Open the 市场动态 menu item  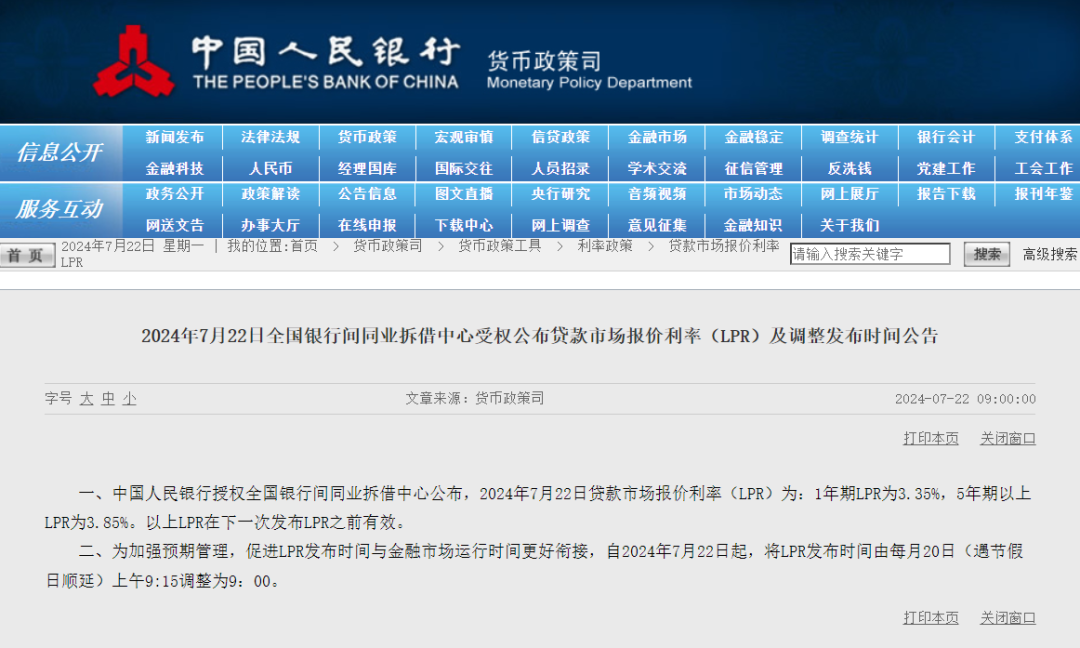(754, 194)
